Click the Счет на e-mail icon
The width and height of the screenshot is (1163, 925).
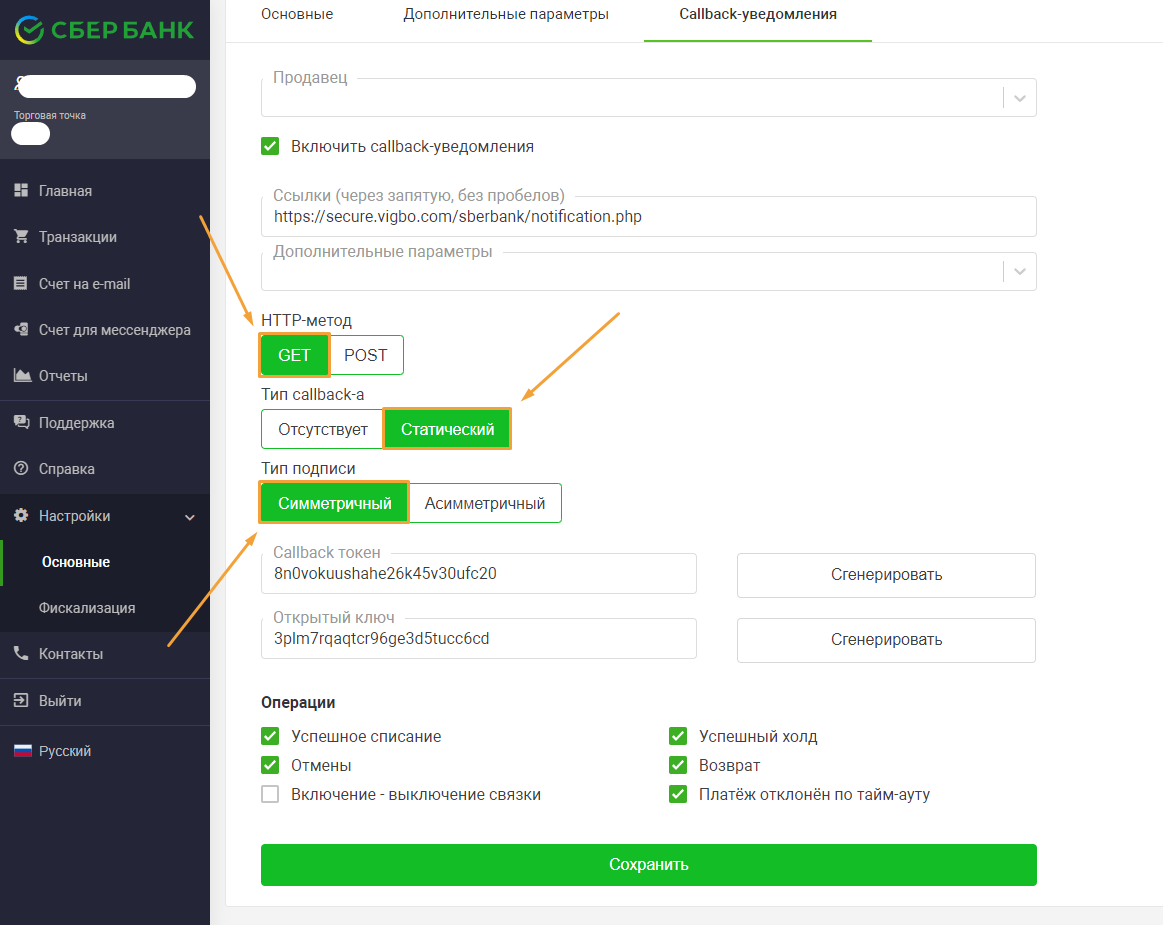click(21, 283)
